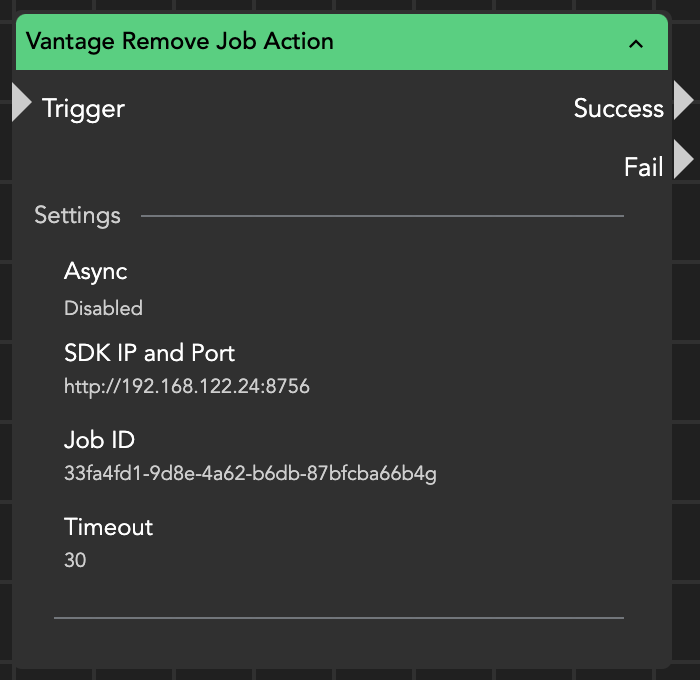Click the Trigger label
Image resolution: width=700 pixels, height=680 pixels.
coord(83,108)
